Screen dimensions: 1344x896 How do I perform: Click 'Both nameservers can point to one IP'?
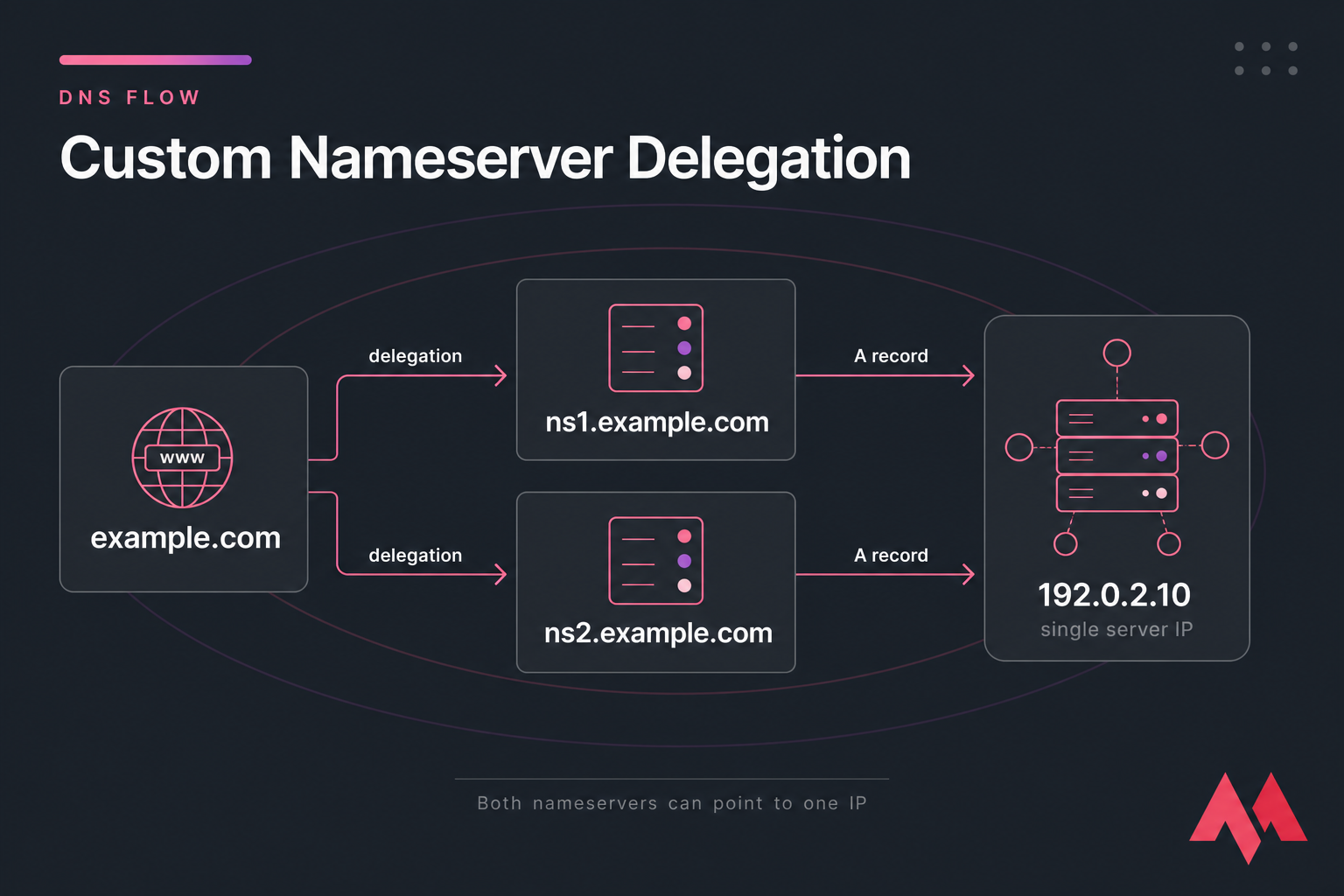(x=672, y=803)
